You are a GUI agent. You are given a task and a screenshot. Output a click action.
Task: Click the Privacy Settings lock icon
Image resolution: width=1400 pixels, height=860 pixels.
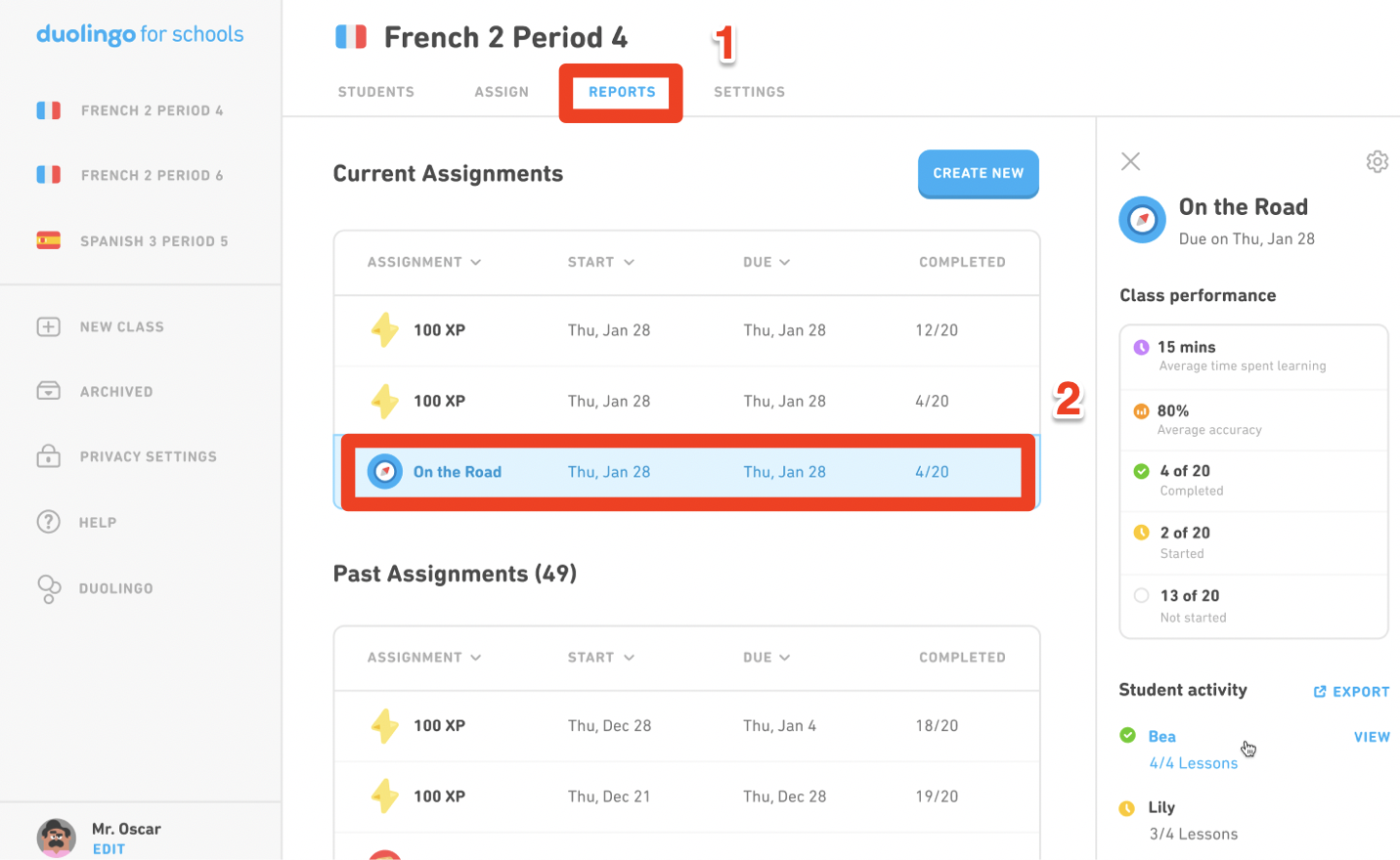48,455
